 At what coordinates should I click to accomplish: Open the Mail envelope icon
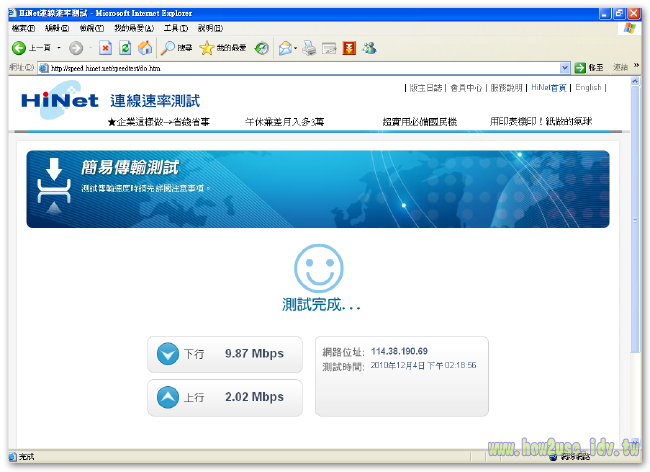point(285,48)
